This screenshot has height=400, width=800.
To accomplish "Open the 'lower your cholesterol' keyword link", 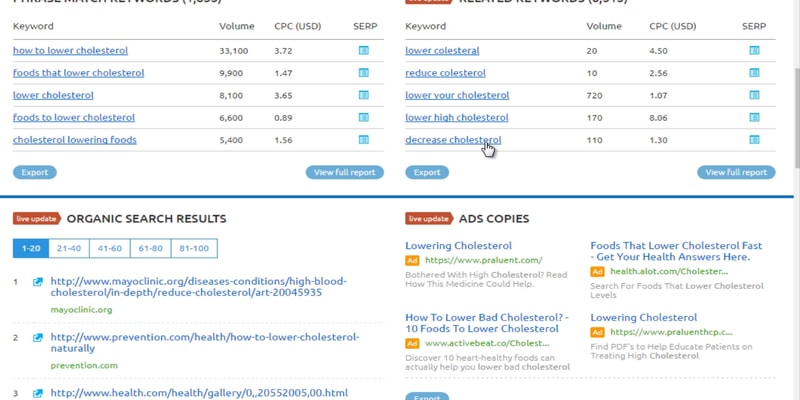I will (456, 95).
